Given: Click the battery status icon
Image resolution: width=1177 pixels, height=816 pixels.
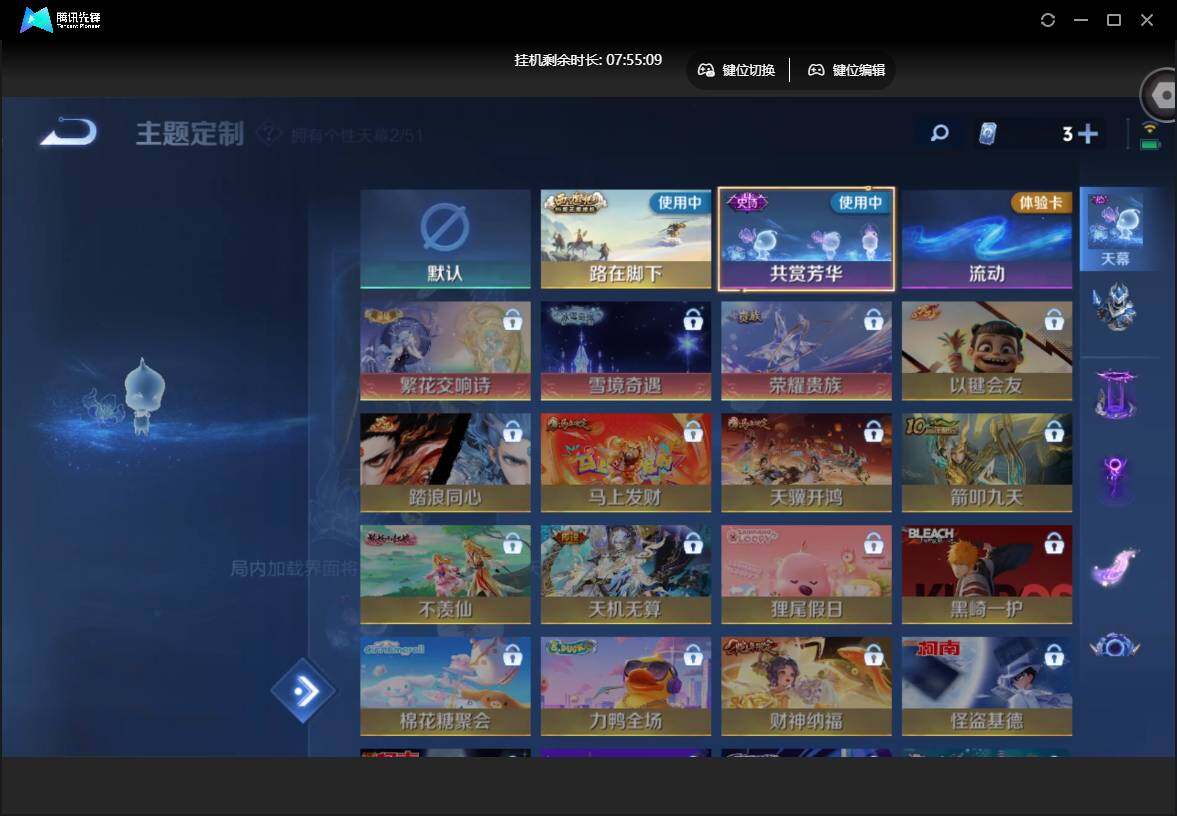Looking at the screenshot, I should (1149, 143).
